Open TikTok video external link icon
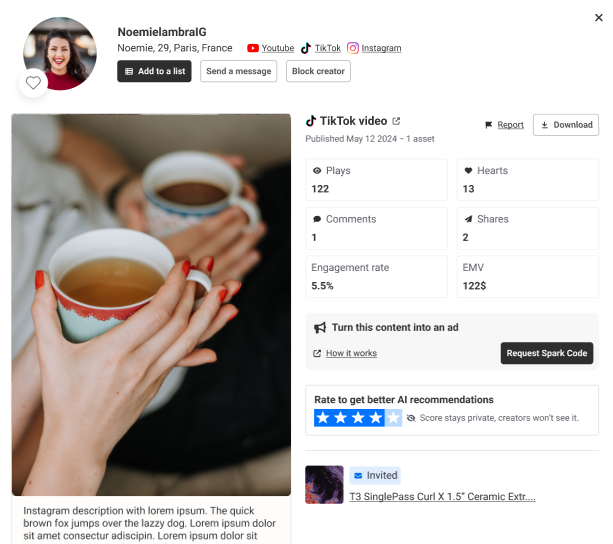Screen dimensions: 613x544 [396, 121]
